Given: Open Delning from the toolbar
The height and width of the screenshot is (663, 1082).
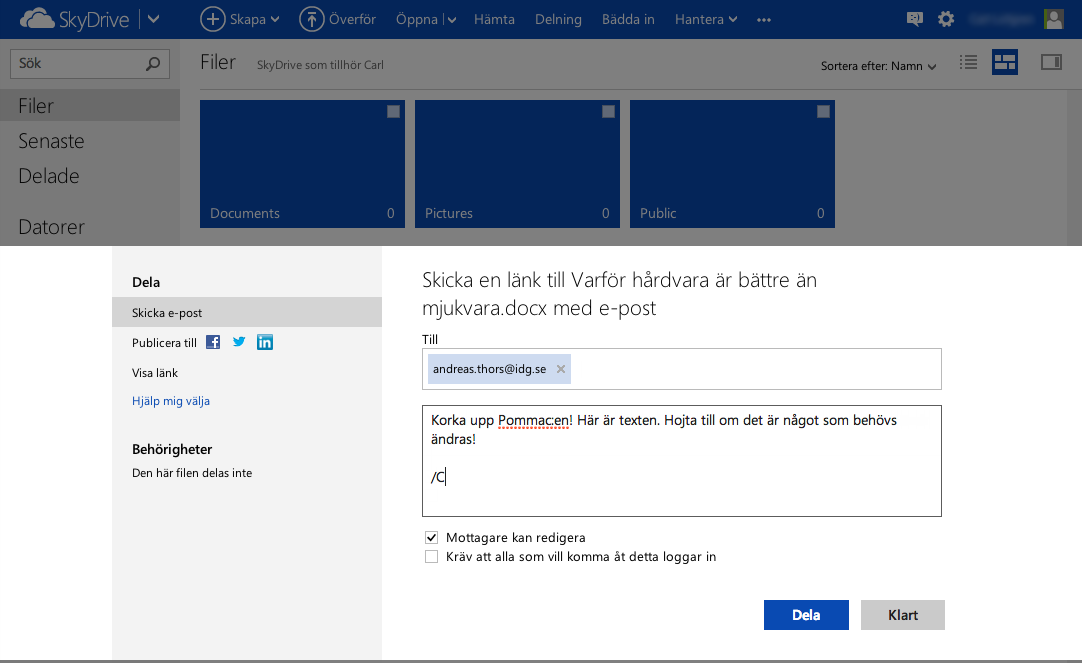Looking at the screenshot, I should pyautogui.click(x=558, y=19).
